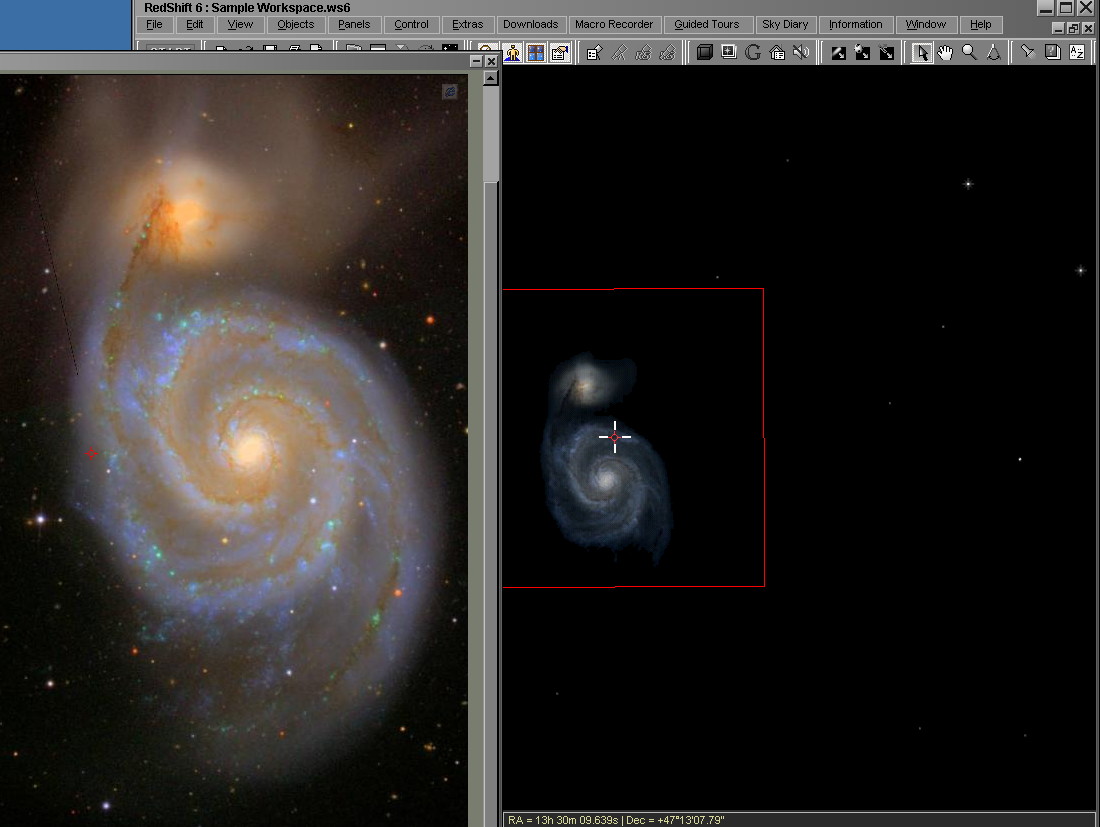Activate the hand pan tool
This screenshot has height=827, width=1100.
click(945, 53)
